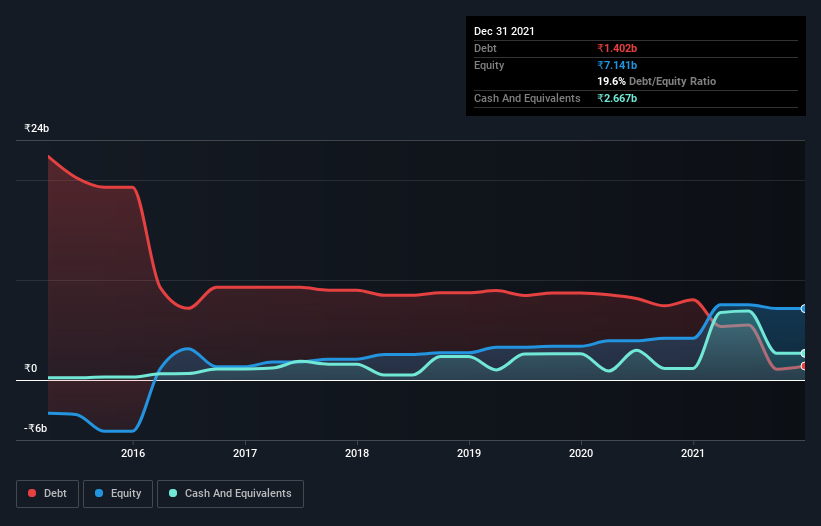The image size is (821, 526).
Task: Click the ₹2.667b cash value
Action: coord(617,98)
